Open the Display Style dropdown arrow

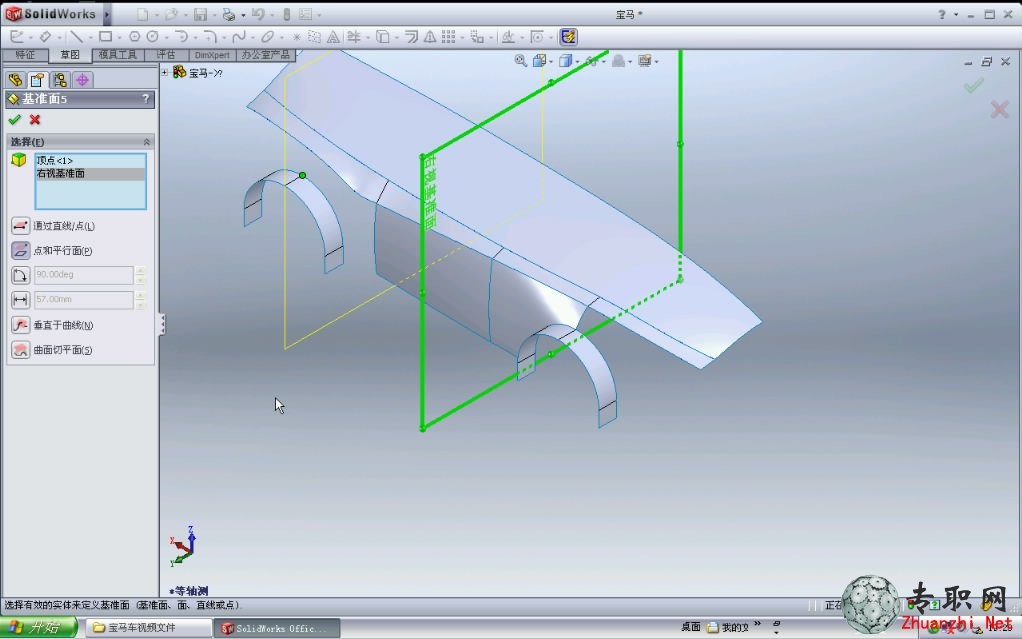click(577, 61)
